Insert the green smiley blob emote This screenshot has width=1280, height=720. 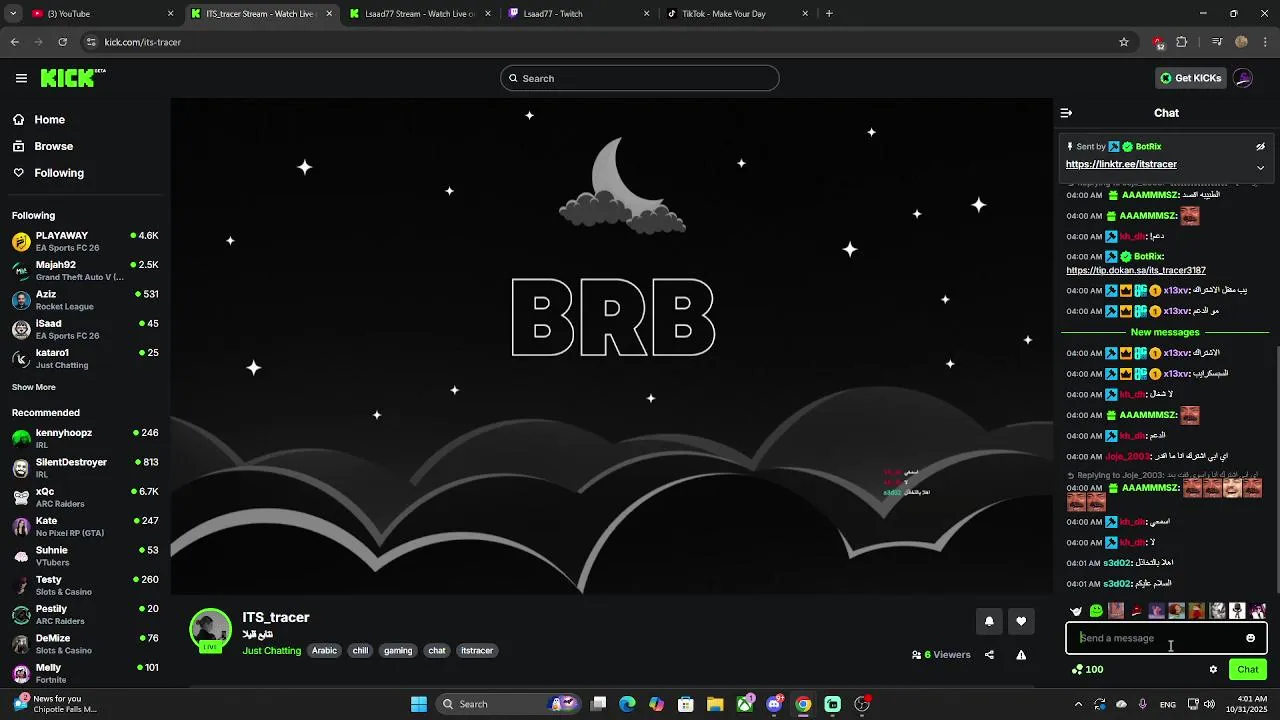tap(1096, 611)
